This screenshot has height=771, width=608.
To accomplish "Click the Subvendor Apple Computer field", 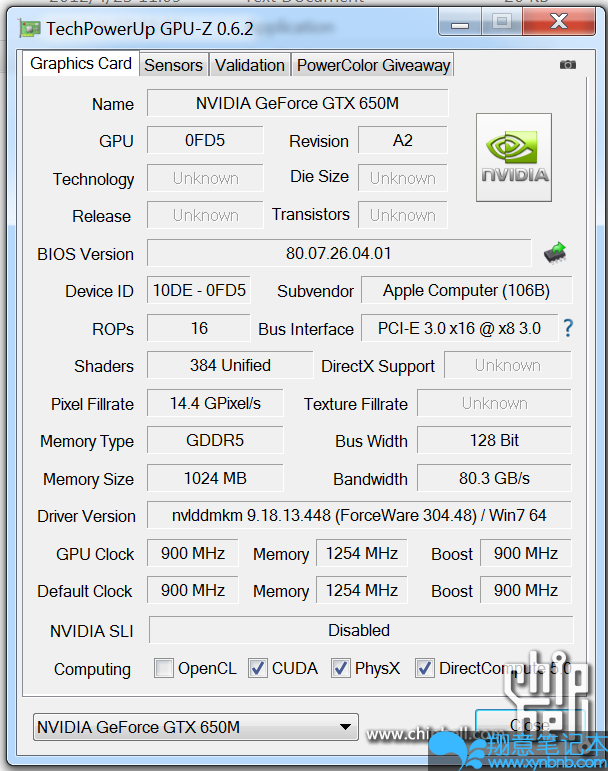I will coord(466,290).
